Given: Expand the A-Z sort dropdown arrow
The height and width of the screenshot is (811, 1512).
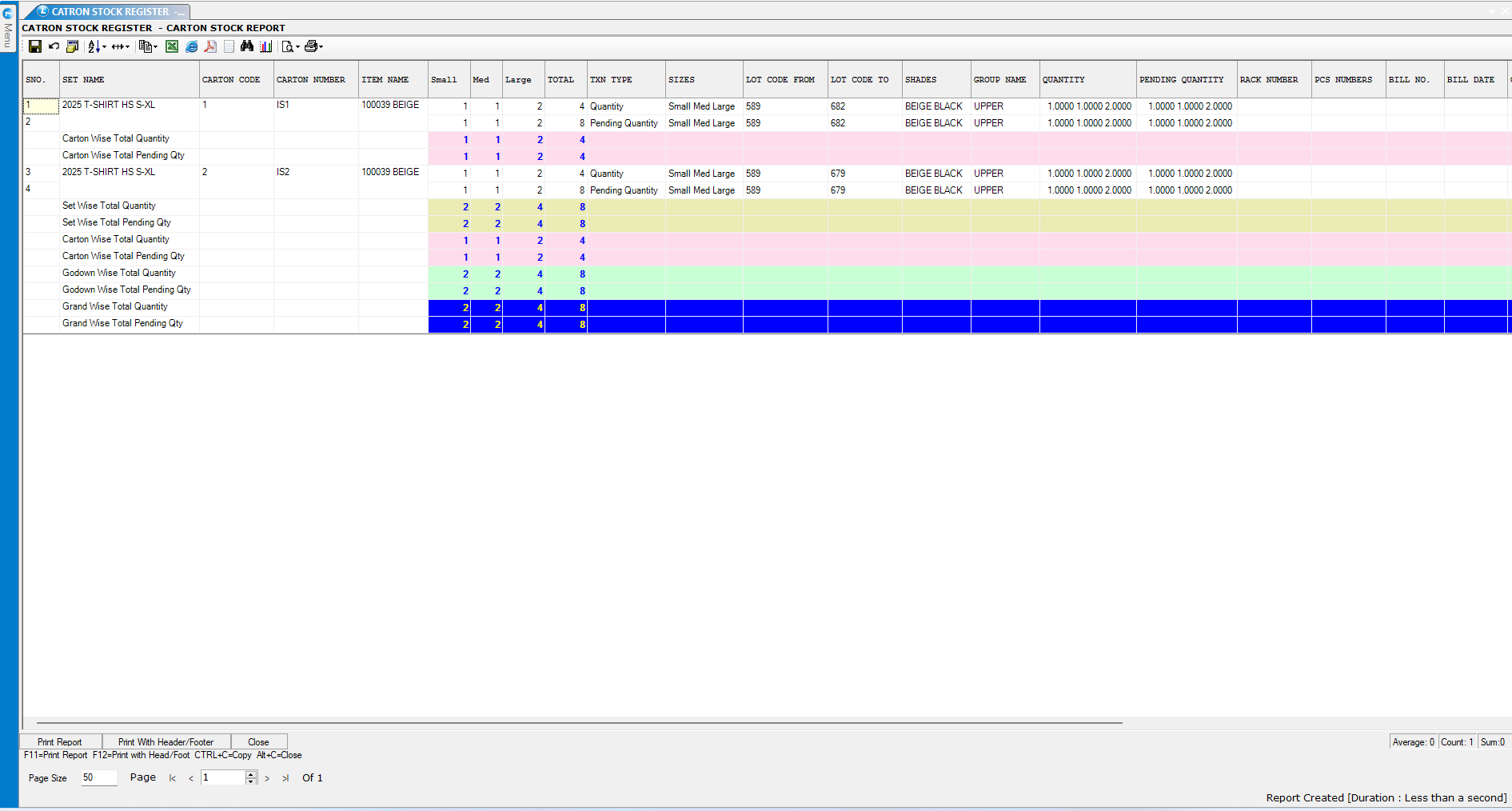Looking at the screenshot, I should (x=105, y=47).
